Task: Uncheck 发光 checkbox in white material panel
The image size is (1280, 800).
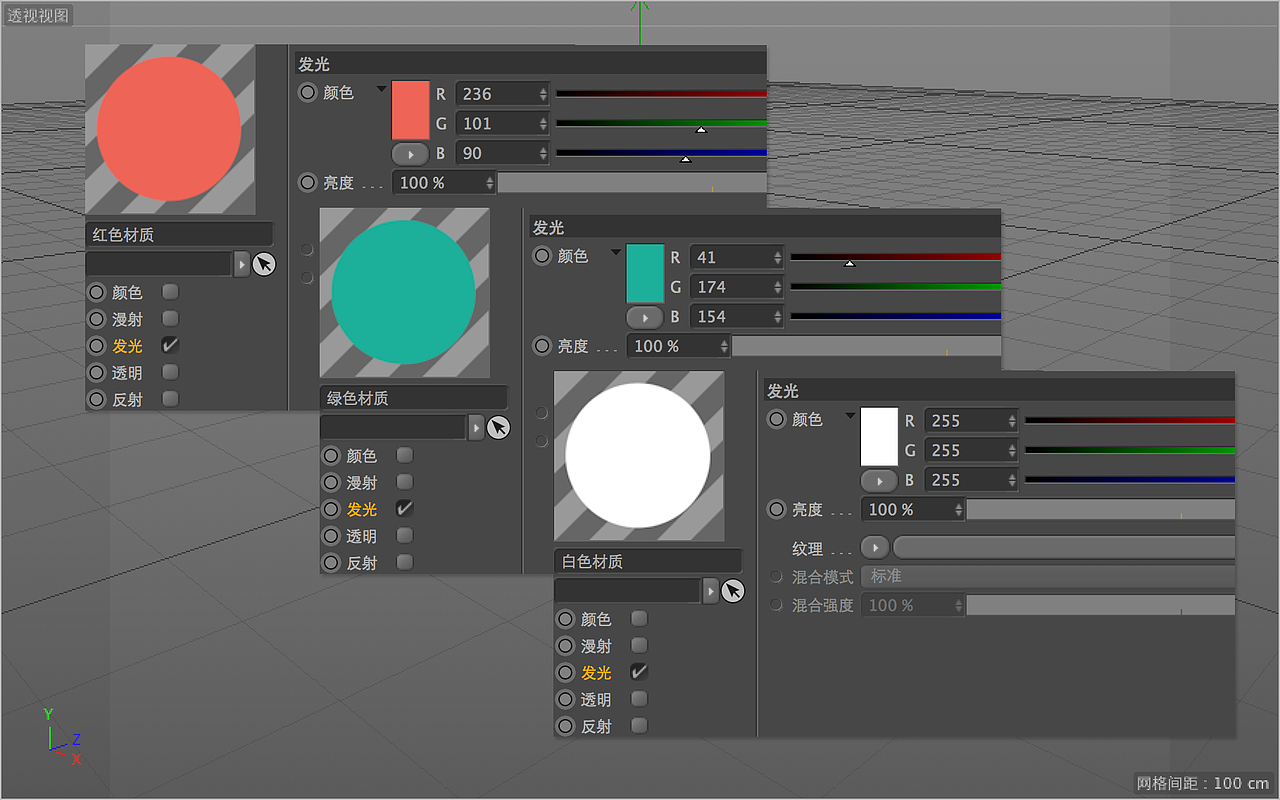Action: [x=639, y=672]
